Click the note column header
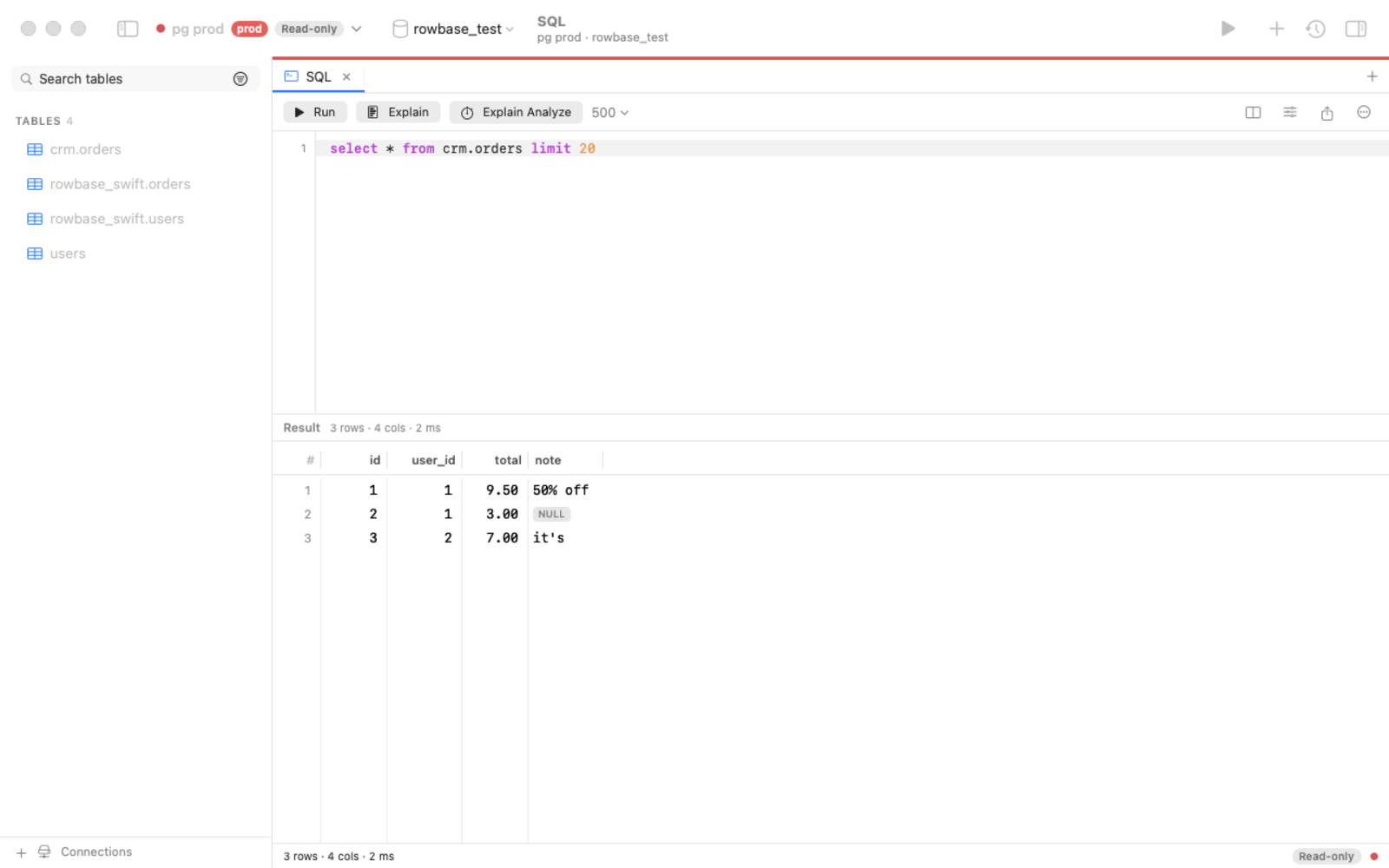 coord(565,460)
